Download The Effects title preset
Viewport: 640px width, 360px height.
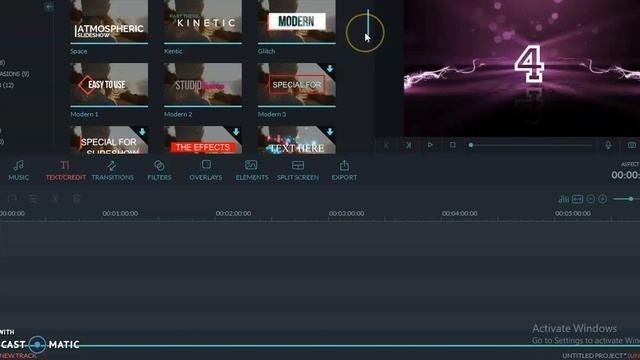coord(236,132)
